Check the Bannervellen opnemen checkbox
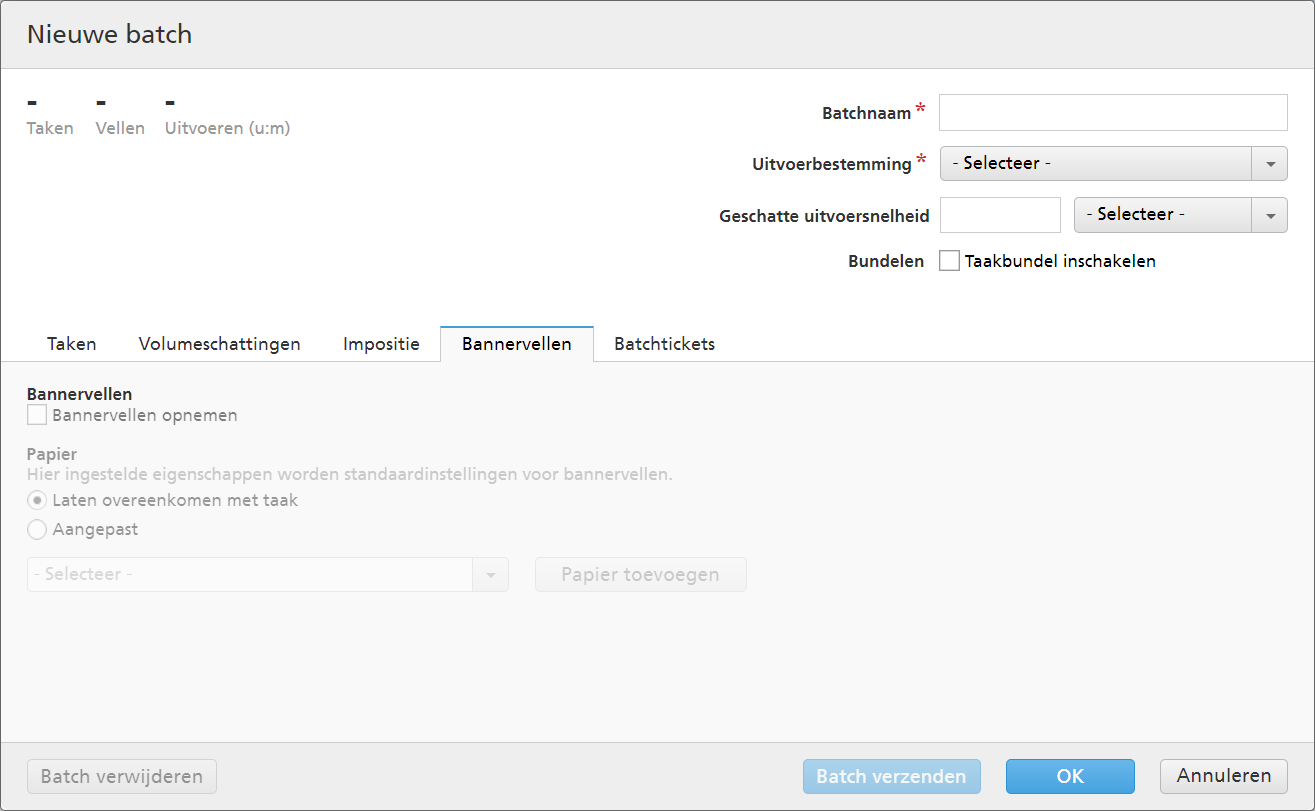 (x=37, y=415)
